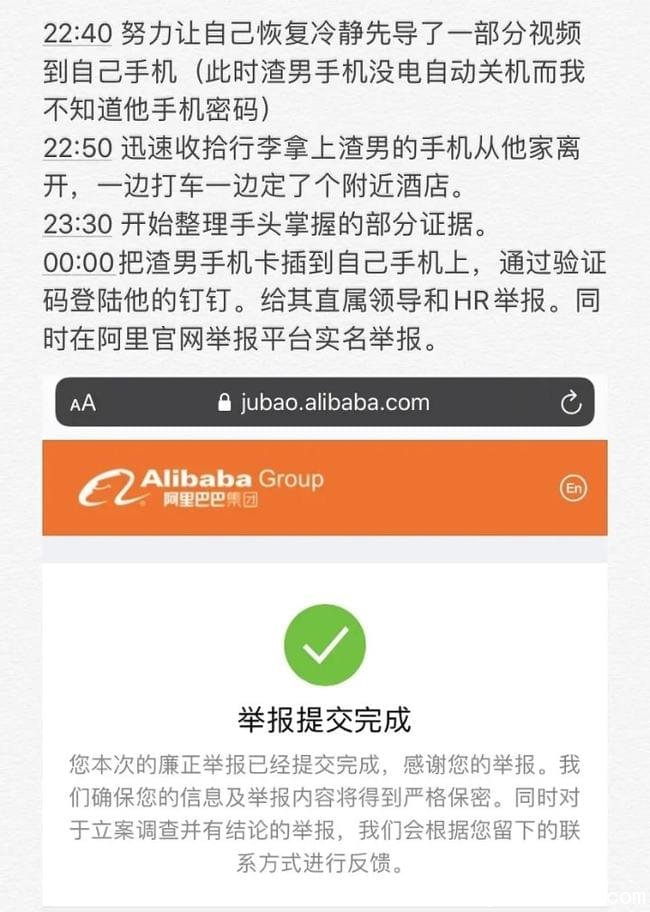This screenshot has height=912, width=650.
Task: Open the underlined 22:50 timestamp
Action: (x=77, y=148)
